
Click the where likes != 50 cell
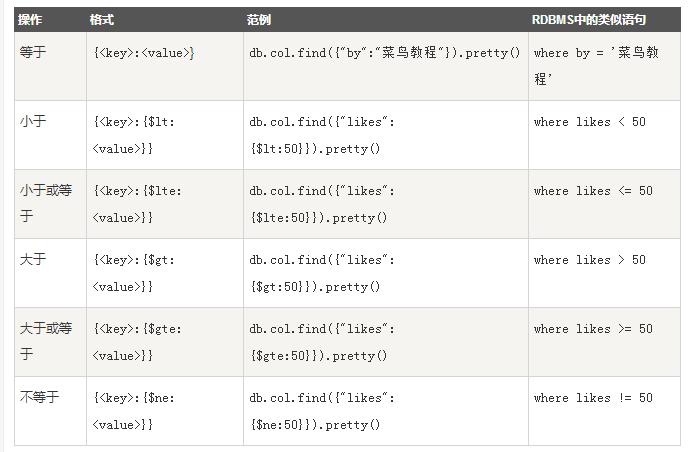click(x=604, y=411)
